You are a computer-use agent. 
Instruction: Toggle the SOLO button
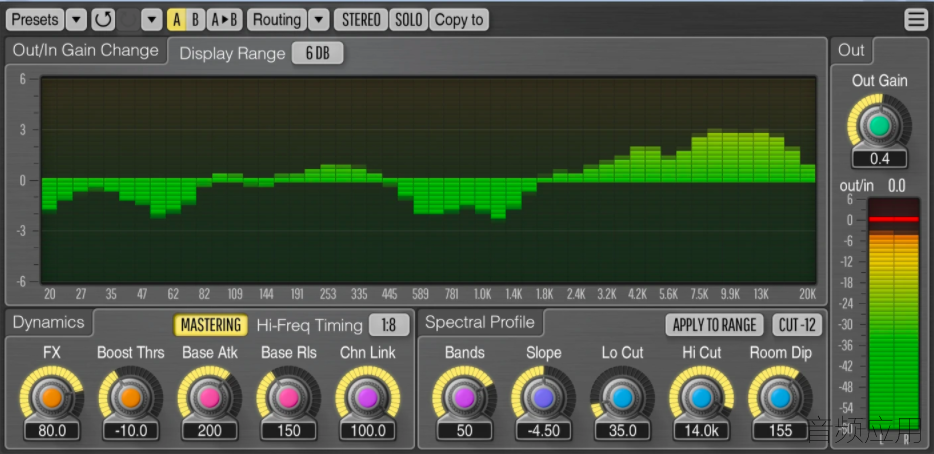pos(409,20)
